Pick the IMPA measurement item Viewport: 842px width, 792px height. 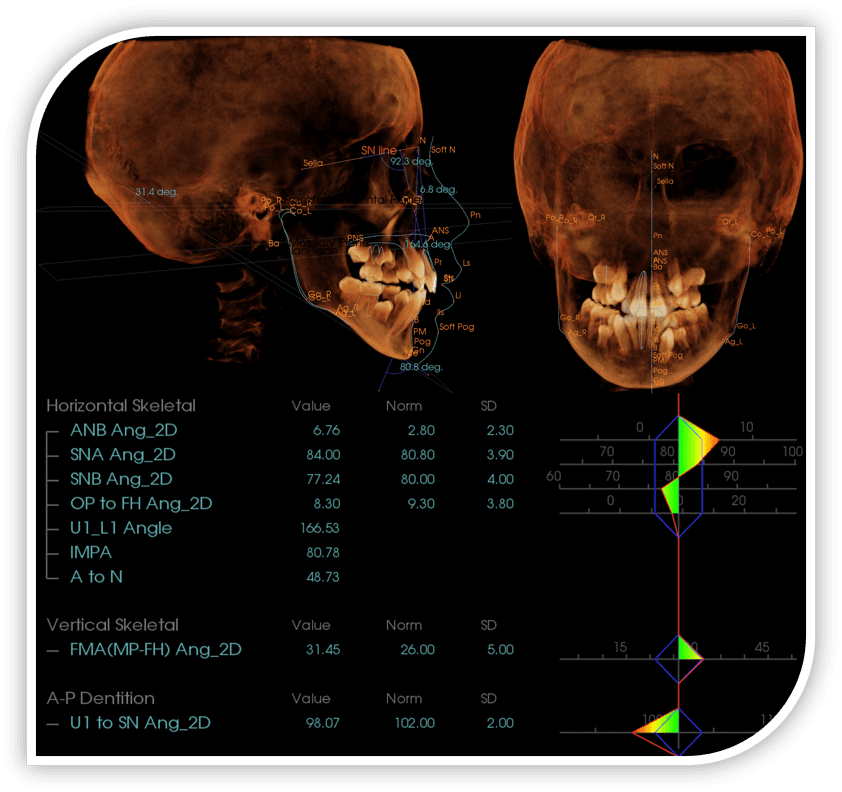point(91,552)
